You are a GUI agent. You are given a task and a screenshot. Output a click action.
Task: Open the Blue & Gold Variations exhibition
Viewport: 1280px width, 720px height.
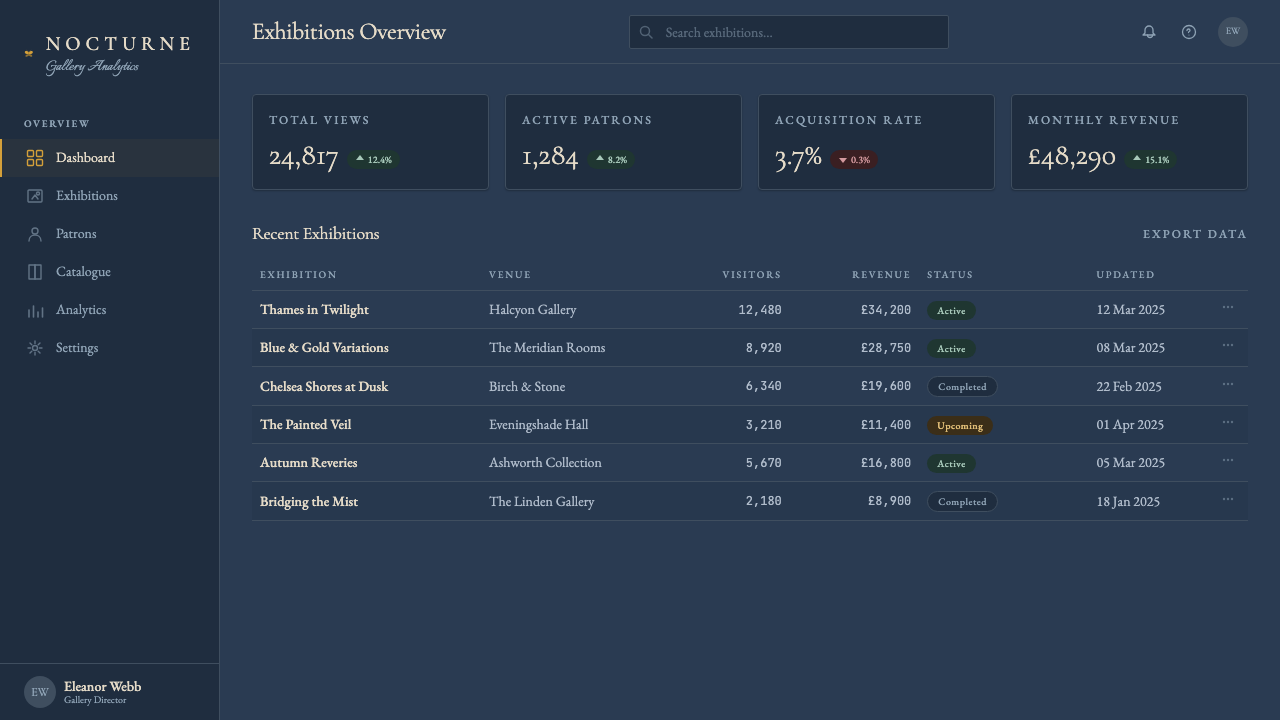[324, 348]
